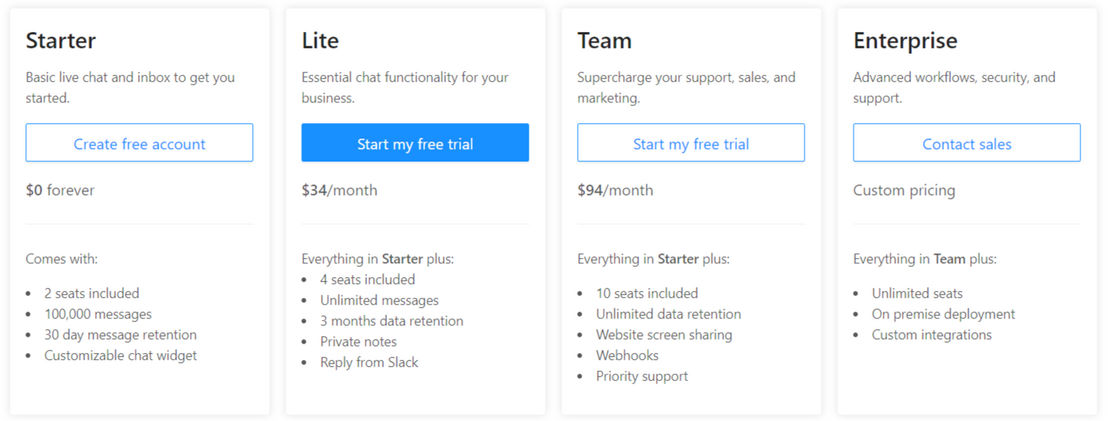
Task: Click the Custom pricing text
Action: pos(904,190)
